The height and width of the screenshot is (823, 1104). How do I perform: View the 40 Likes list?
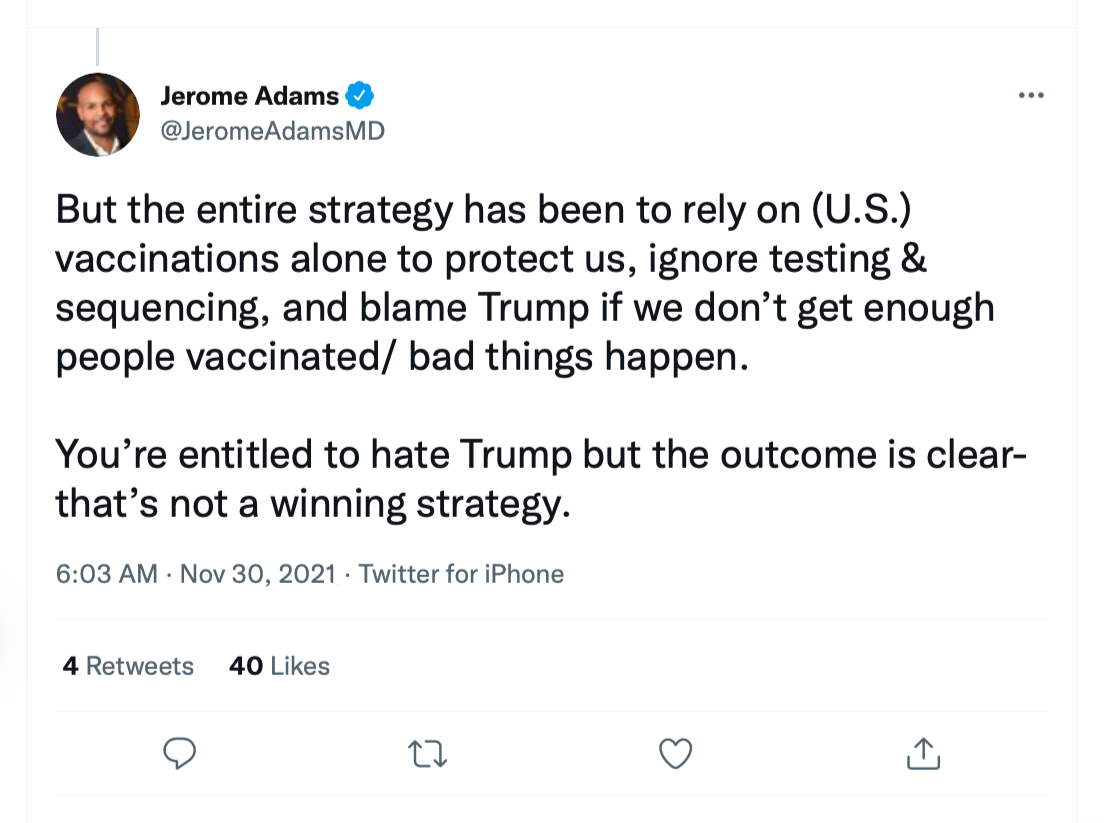point(279,666)
